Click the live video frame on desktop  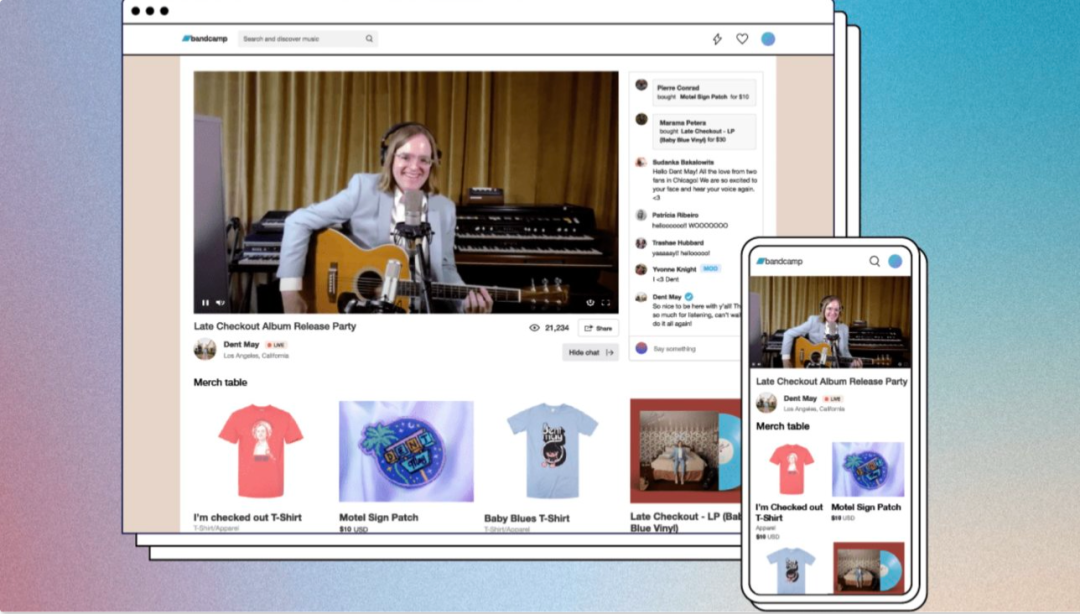click(406, 192)
